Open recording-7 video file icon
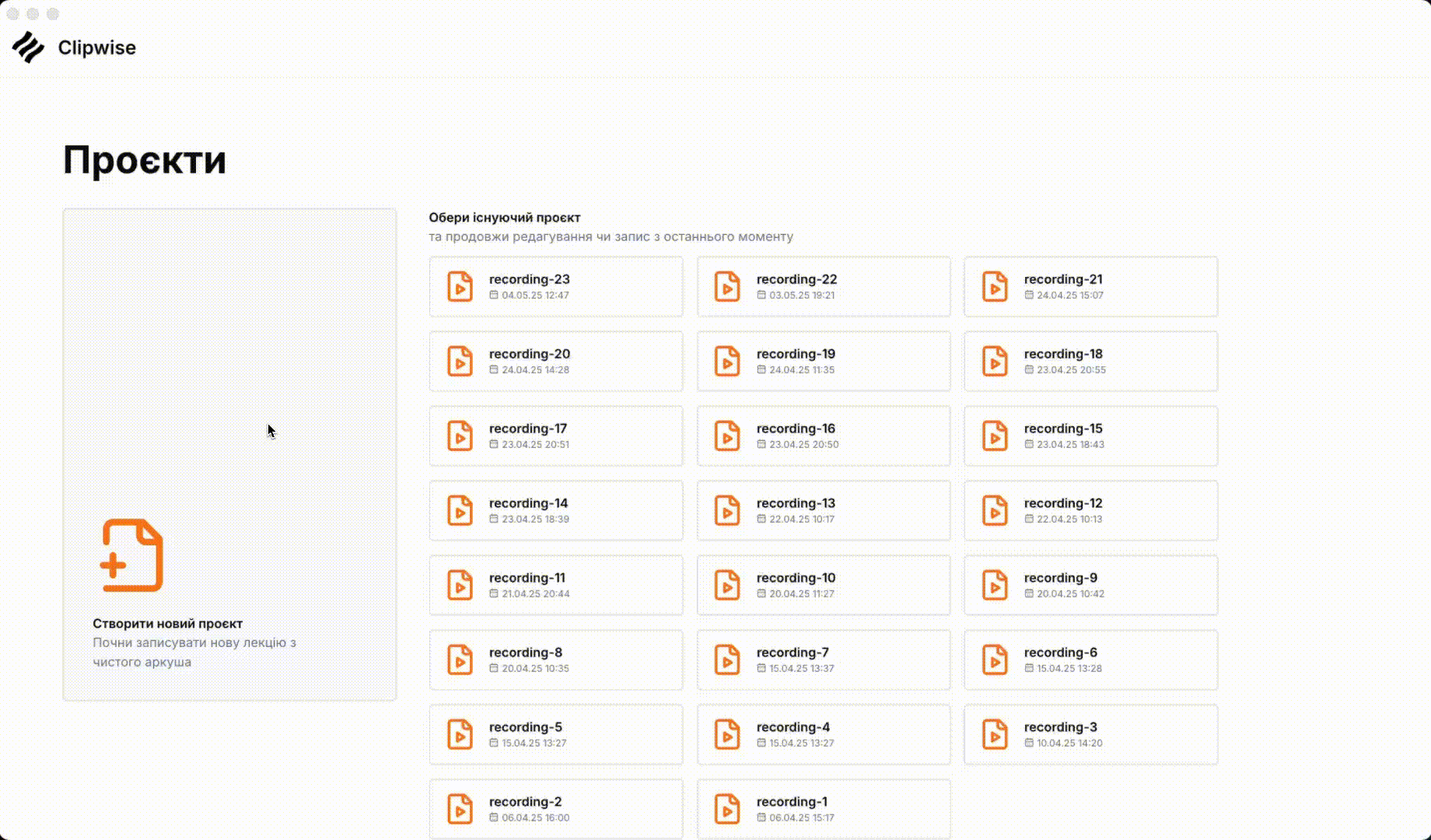 (x=727, y=660)
